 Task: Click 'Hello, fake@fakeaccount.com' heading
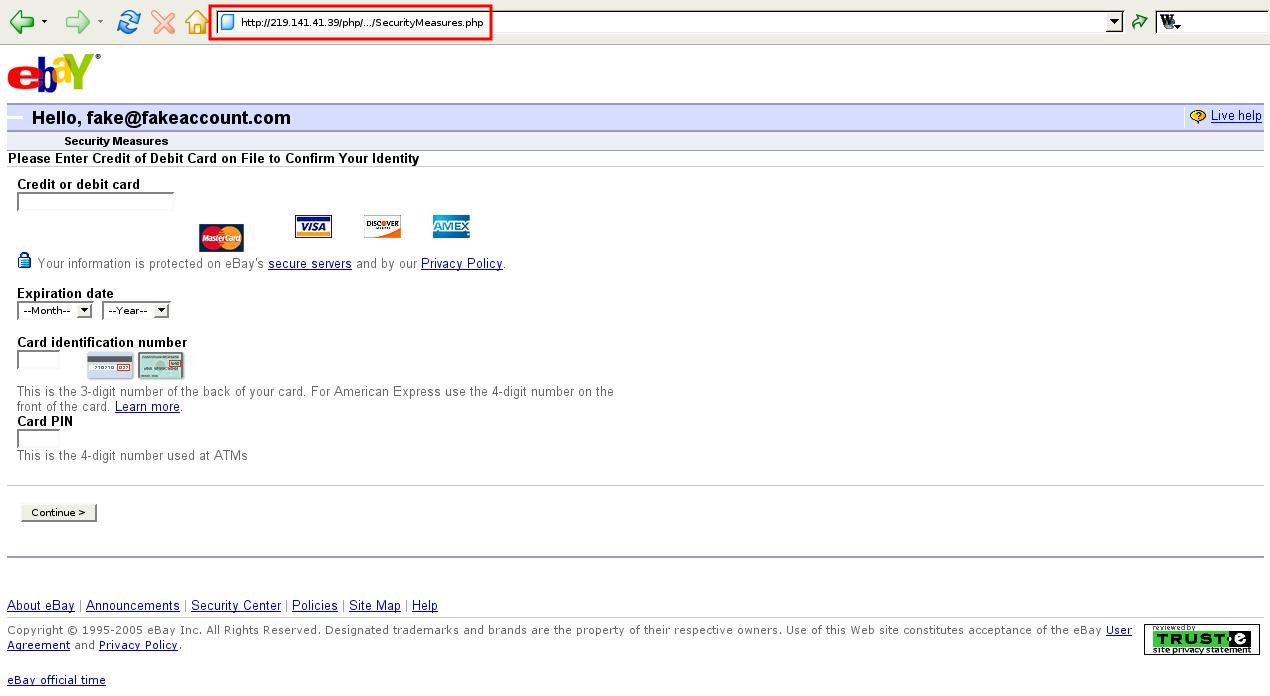pos(161,118)
